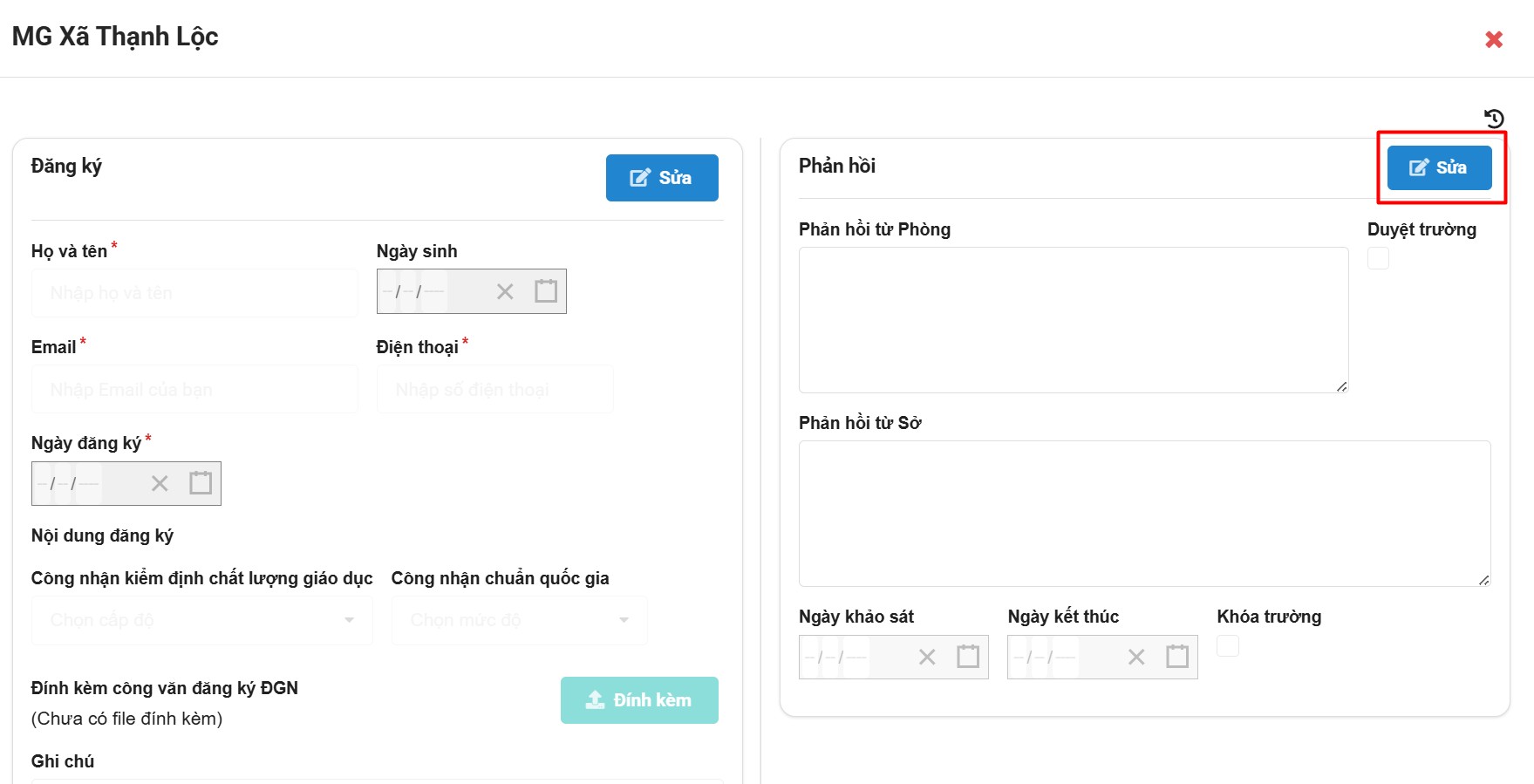Close the MG Xã Thạnh Lộc dialog
The height and width of the screenshot is (784, 1534).
pos(1494,39)
